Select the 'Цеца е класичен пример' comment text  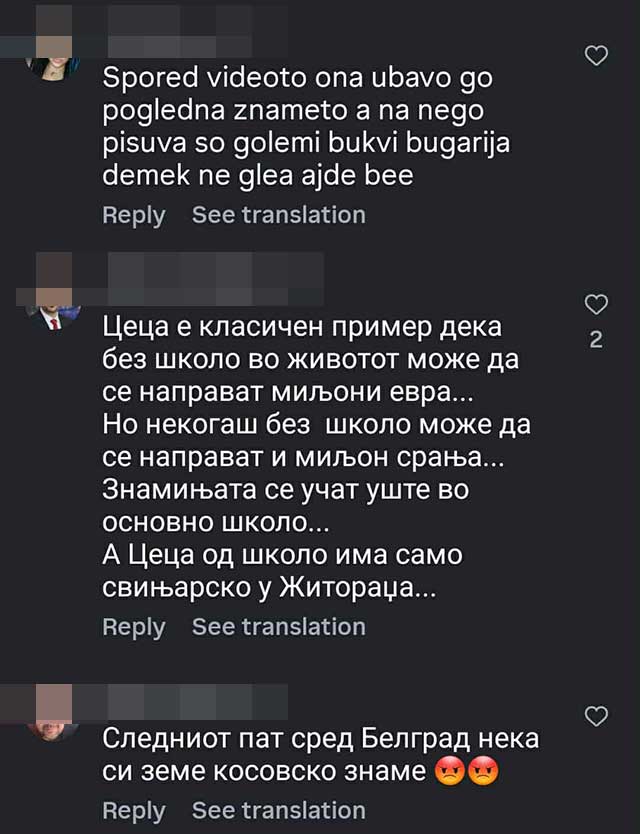[316, 458]
